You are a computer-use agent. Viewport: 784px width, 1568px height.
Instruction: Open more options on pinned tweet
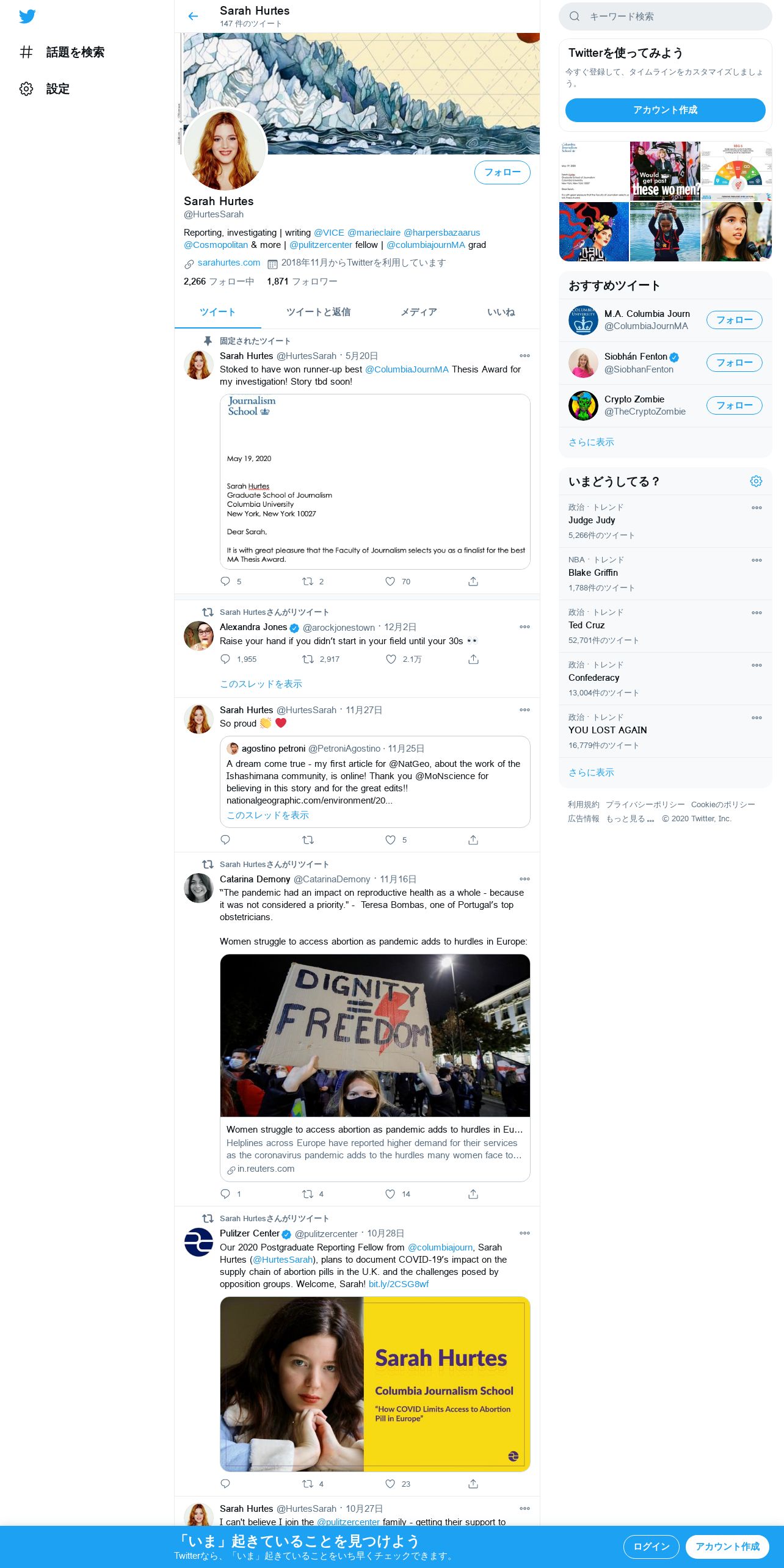524,355
